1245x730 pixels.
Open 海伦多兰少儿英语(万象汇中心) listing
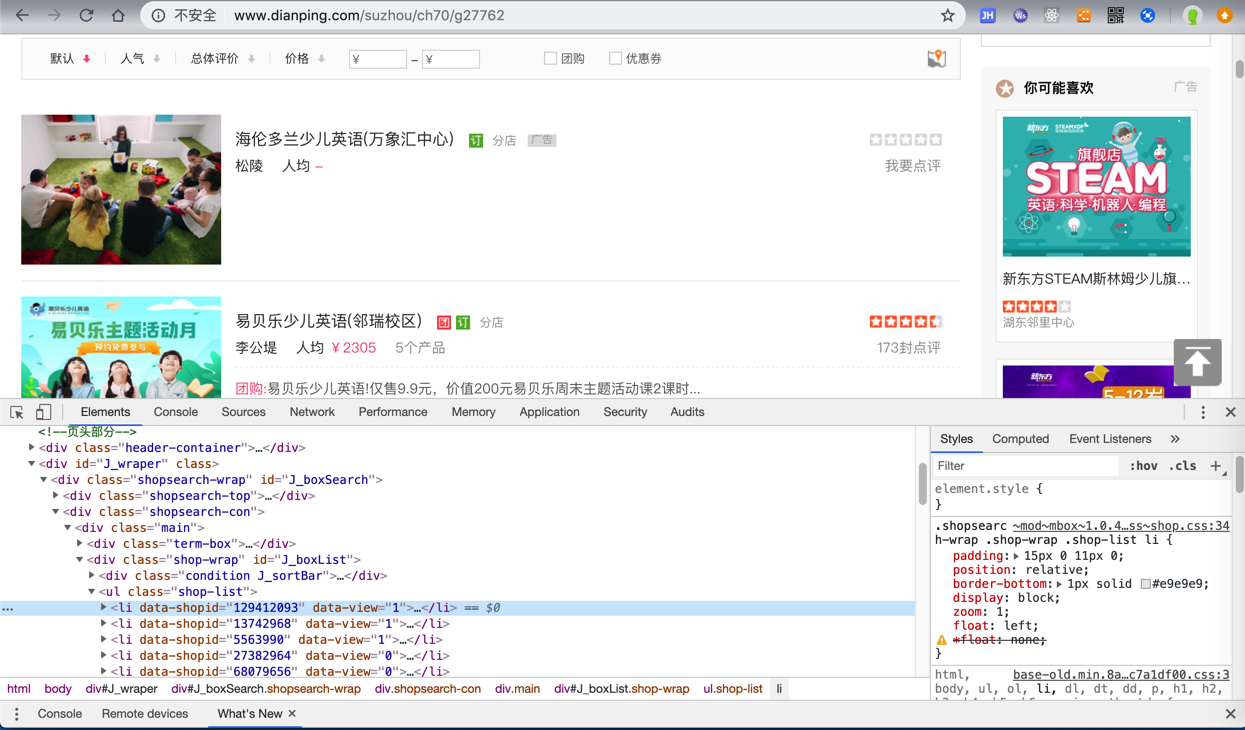click(x=345, y=139)
